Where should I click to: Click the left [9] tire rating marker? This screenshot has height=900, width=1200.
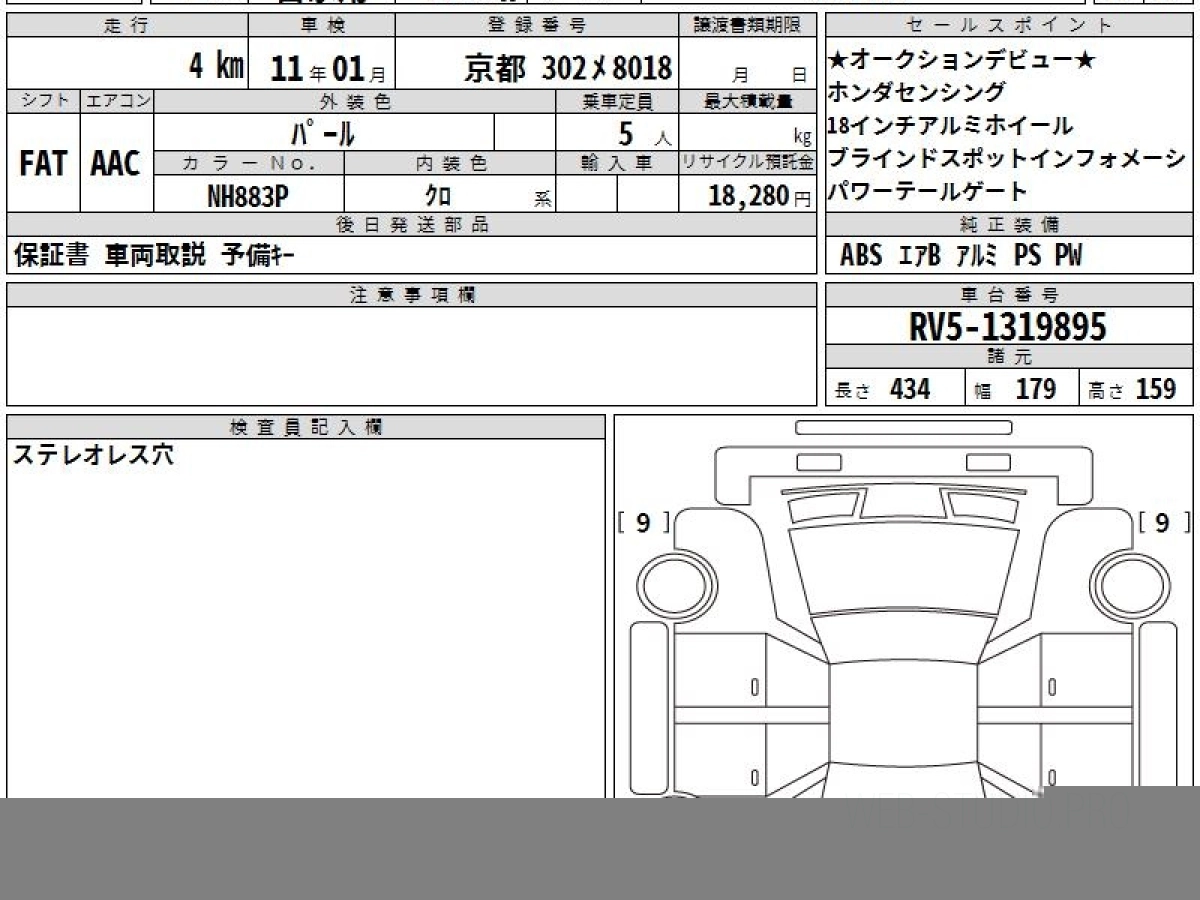tap(643, 522)
